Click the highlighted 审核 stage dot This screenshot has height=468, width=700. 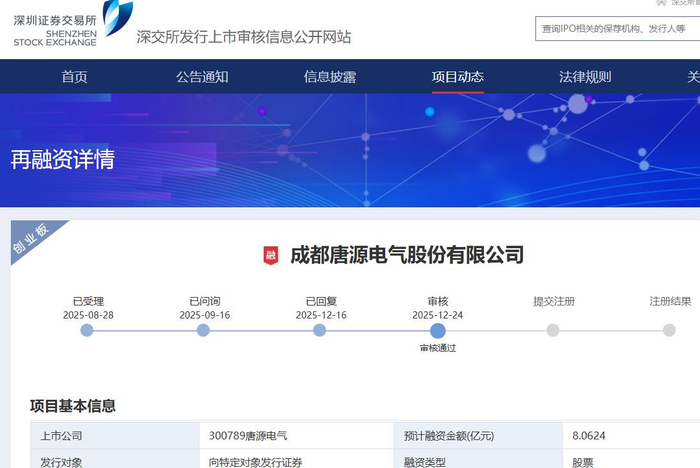[x=437, y=330]
